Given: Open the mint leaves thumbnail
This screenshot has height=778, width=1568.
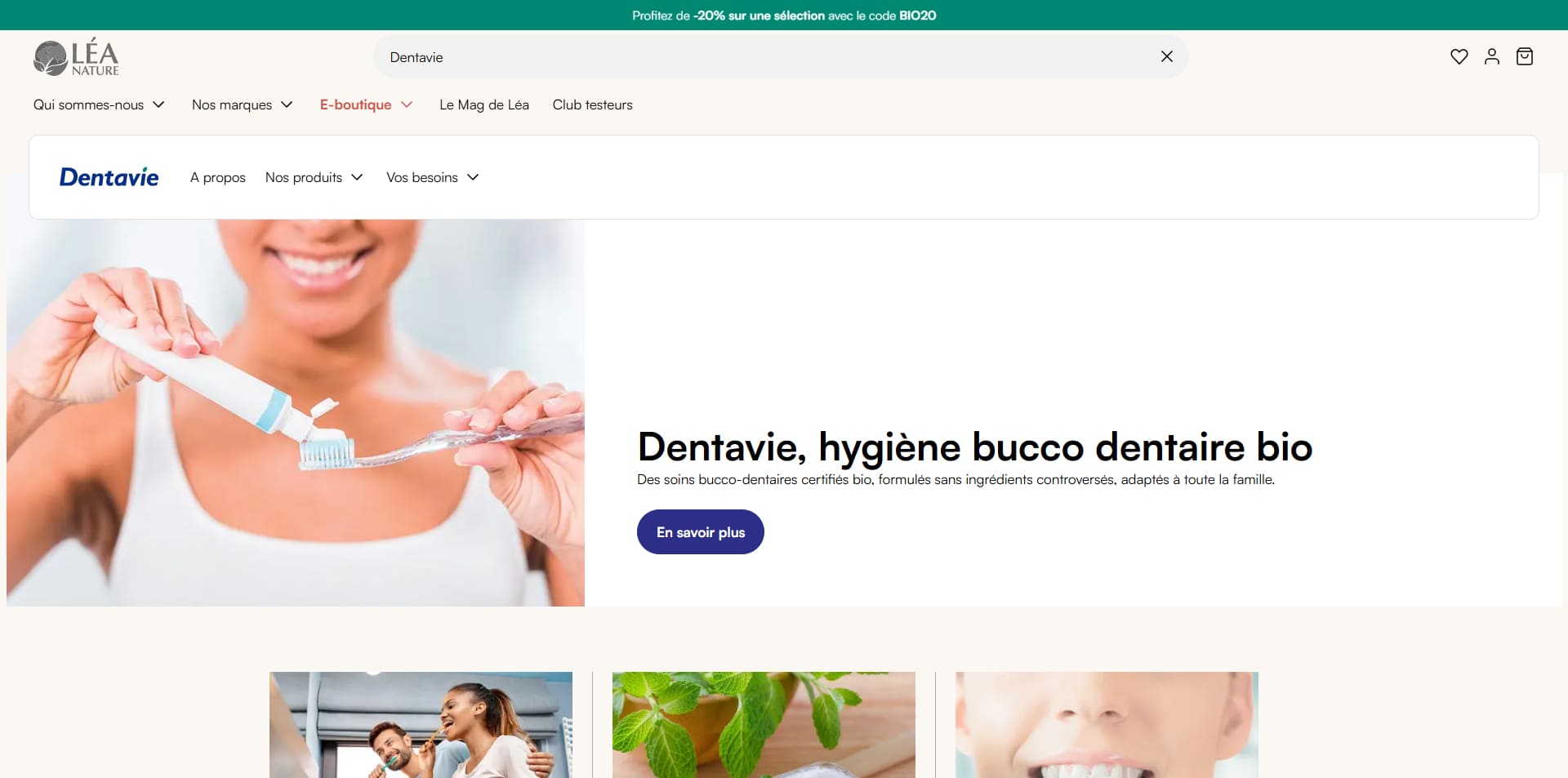Looking at the screenshot, I should click(x=764, y=725).
